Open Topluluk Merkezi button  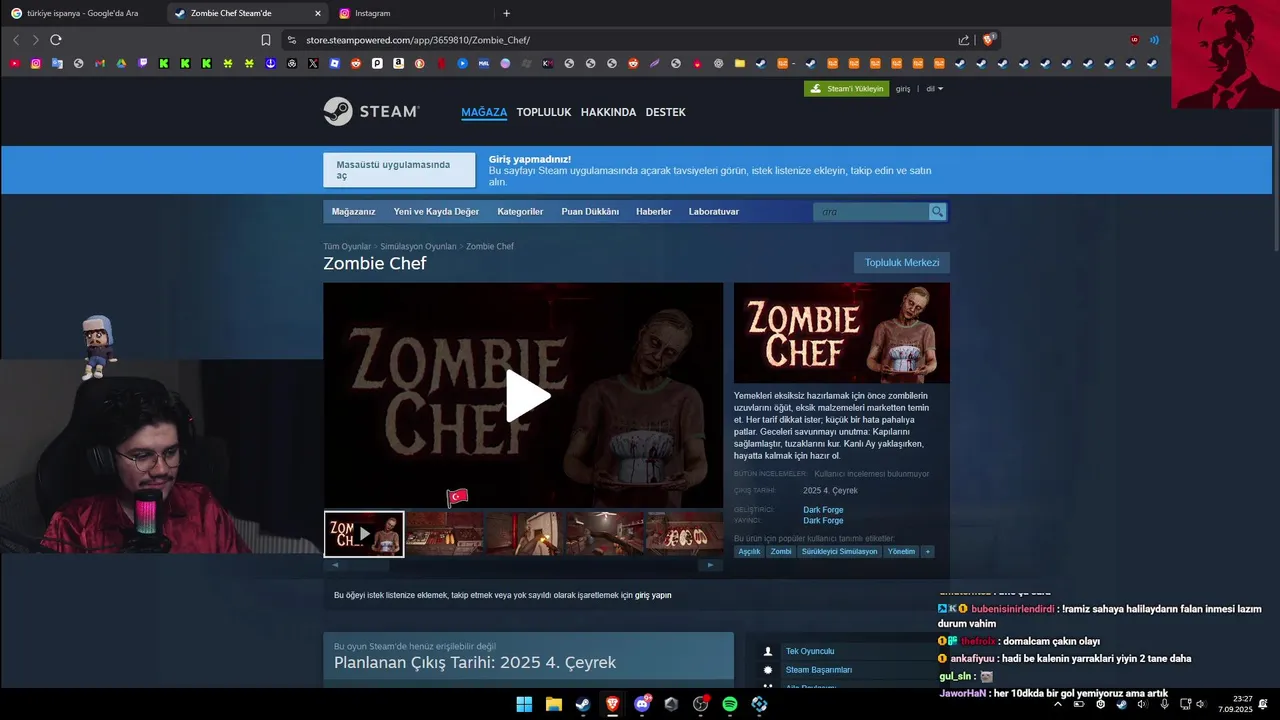pos(902,263)
